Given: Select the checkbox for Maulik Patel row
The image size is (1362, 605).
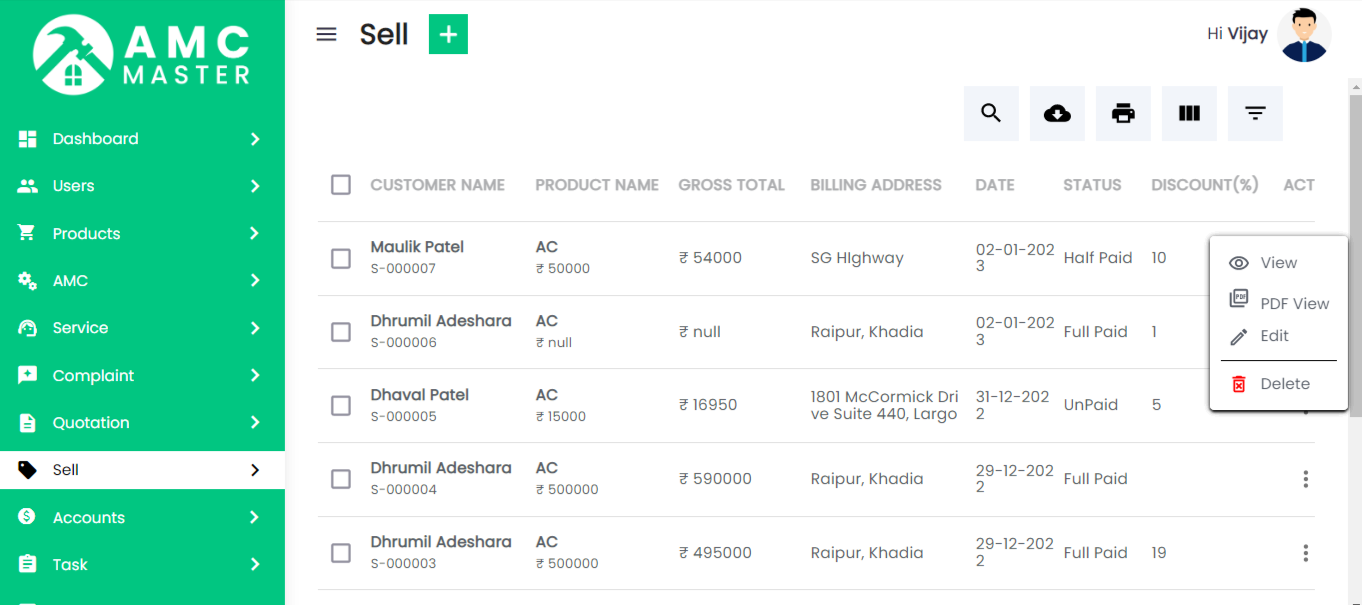Looking at the screenshot, I should click(x=341, y=258).
